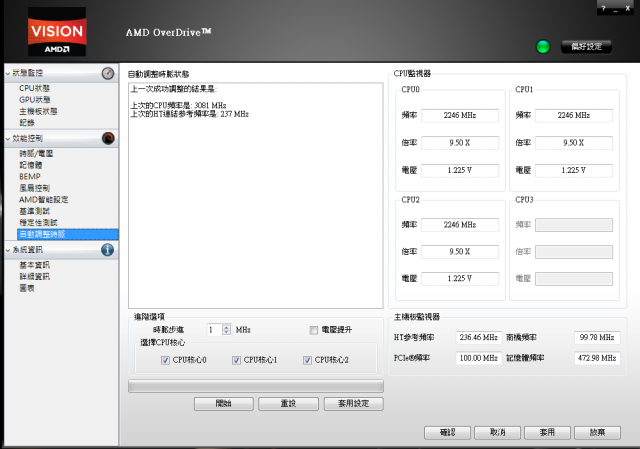Uncheck CPU核心0

pos(165,360)
